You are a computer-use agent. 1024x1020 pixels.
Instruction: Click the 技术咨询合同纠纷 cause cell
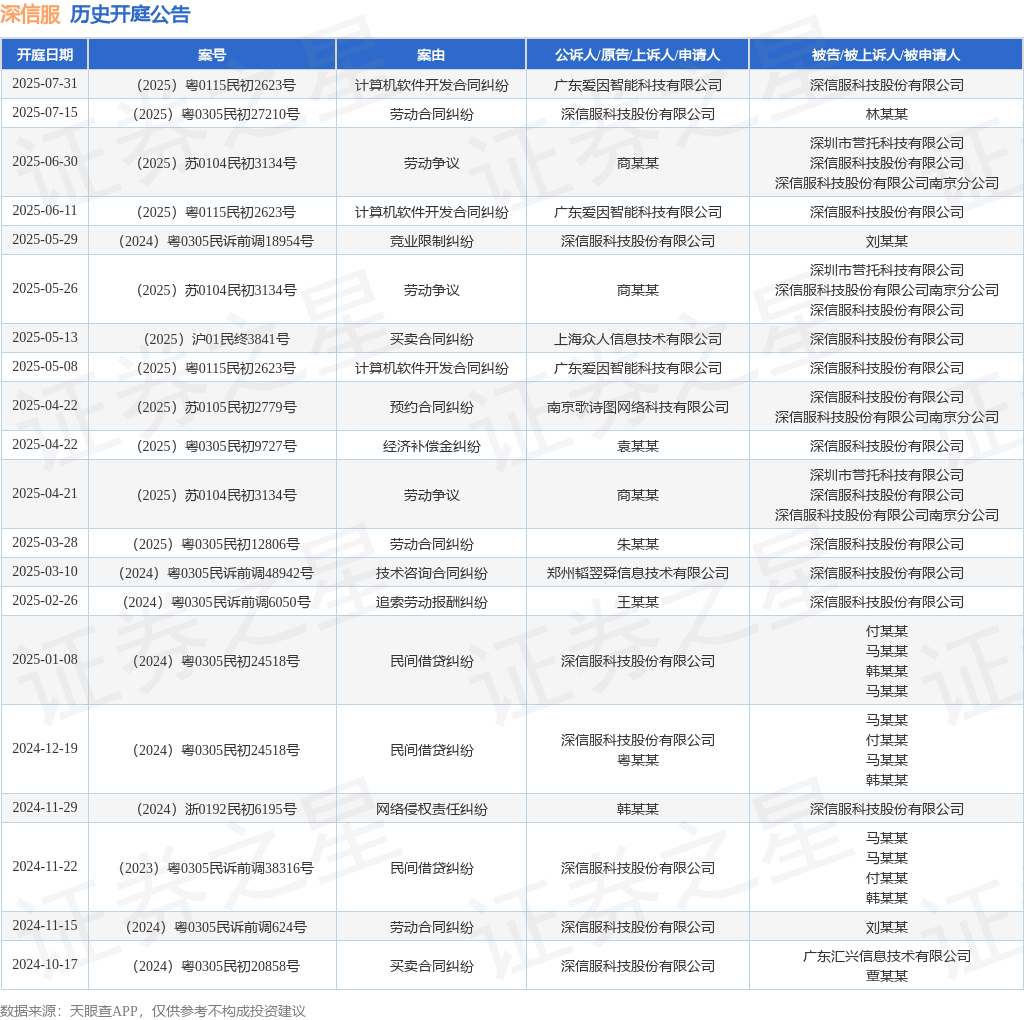click(431, 573)
